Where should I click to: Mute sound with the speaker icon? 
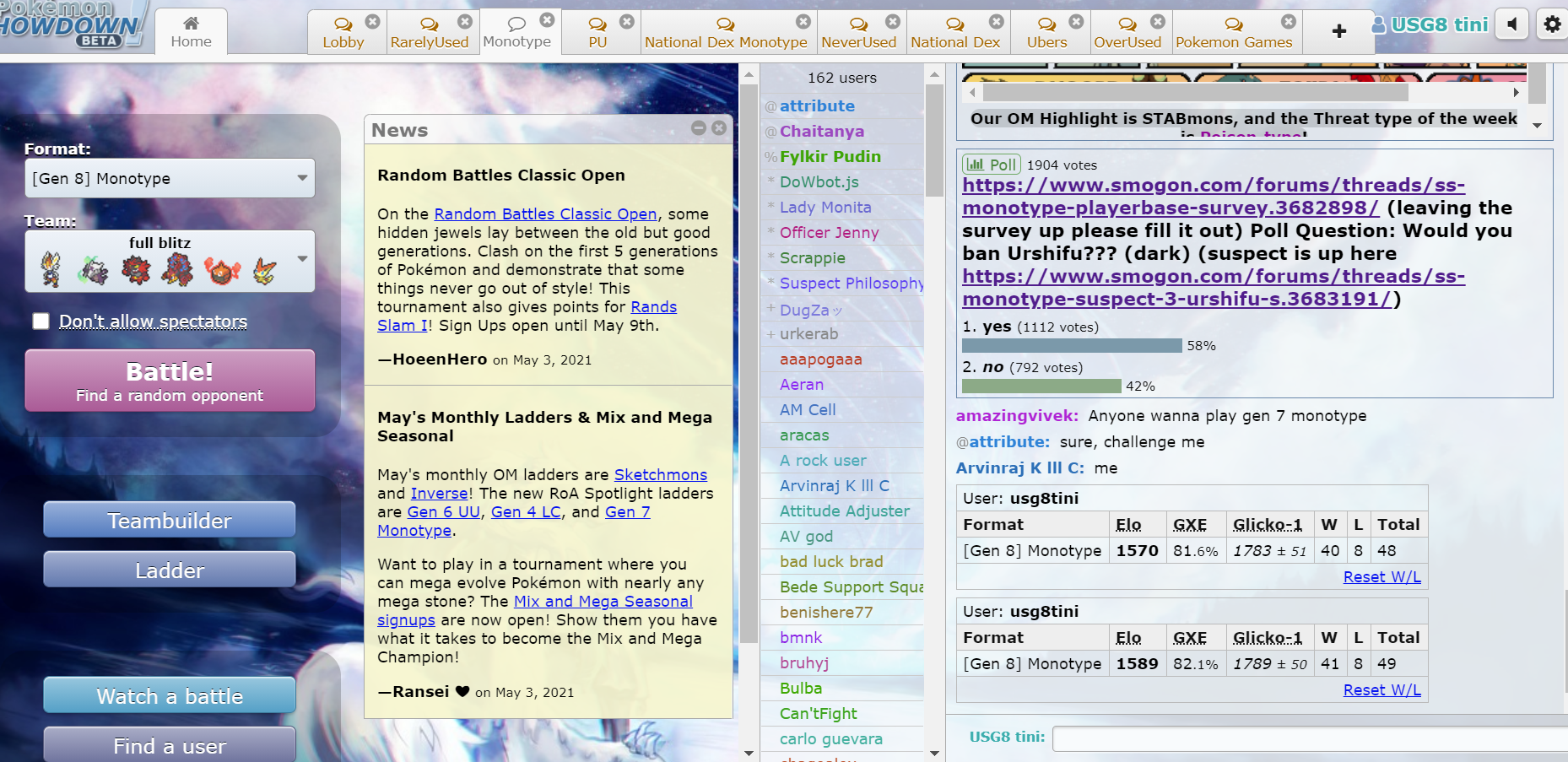click(1511, 24)
